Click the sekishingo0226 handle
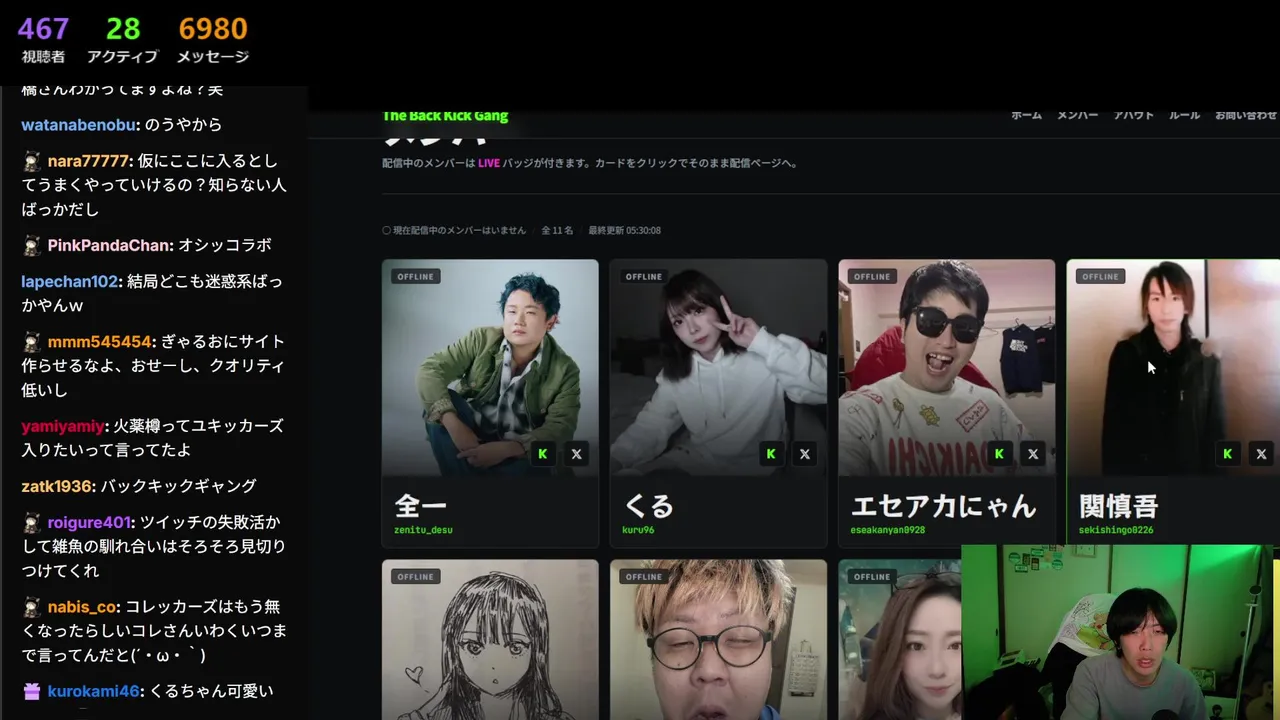1280x720 pixels. tap(1116, 530)
